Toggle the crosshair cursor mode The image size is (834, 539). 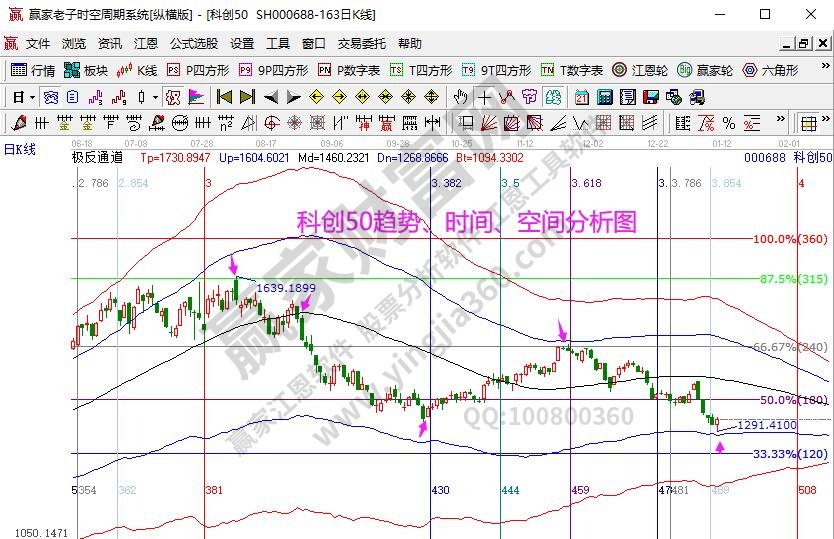tap(485, 97)
